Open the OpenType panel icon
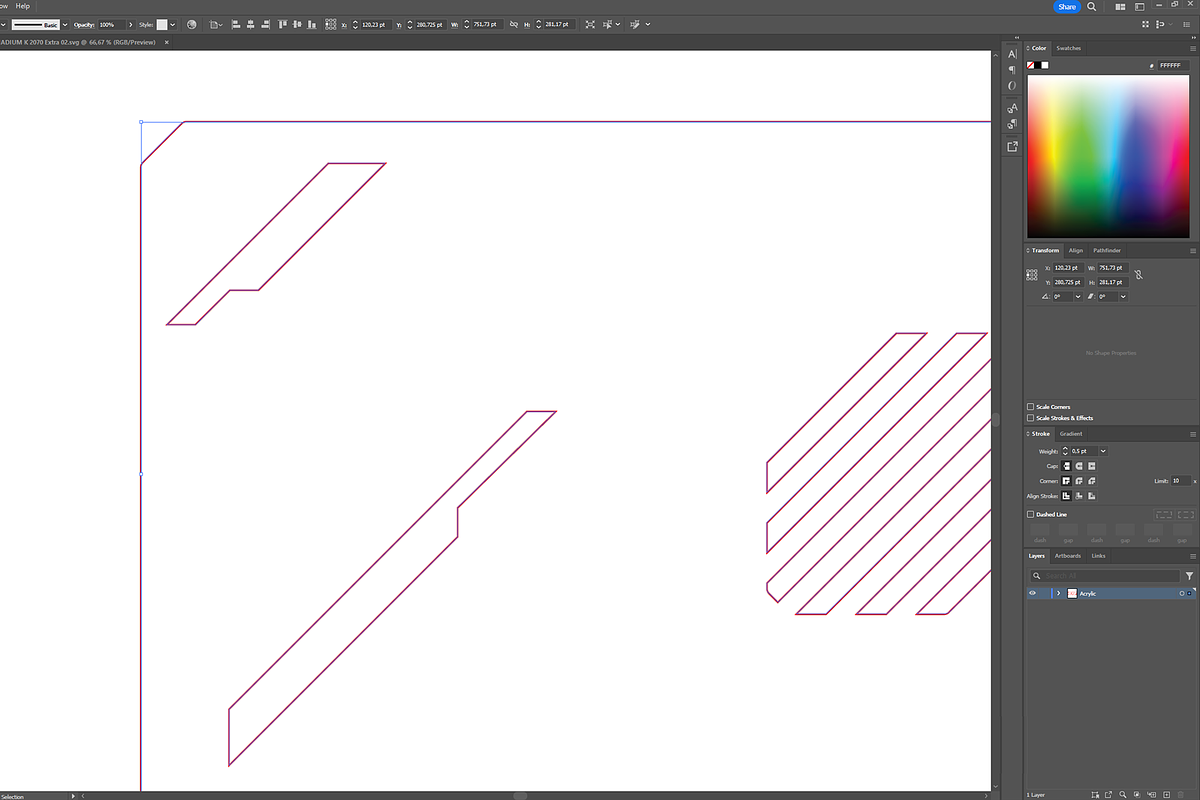The height and width of the screenshot is (800, 1200). (1012, 86)
